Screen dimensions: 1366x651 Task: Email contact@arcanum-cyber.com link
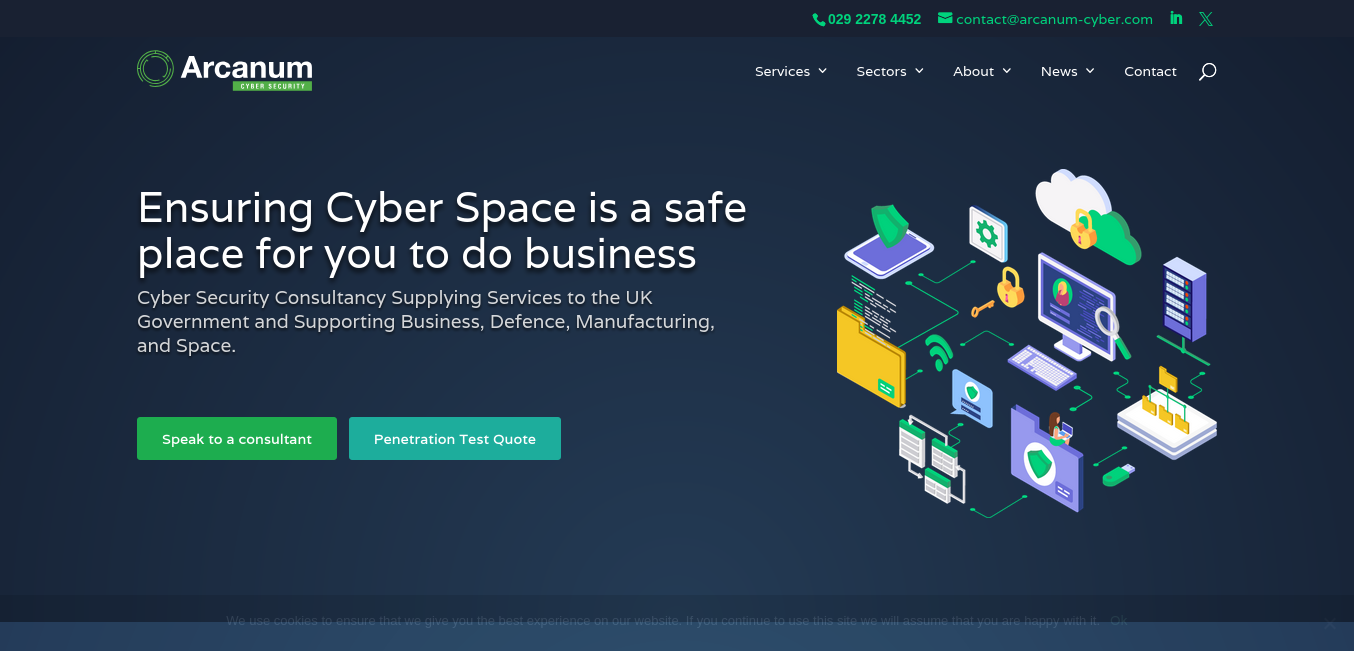(1054, 19)
